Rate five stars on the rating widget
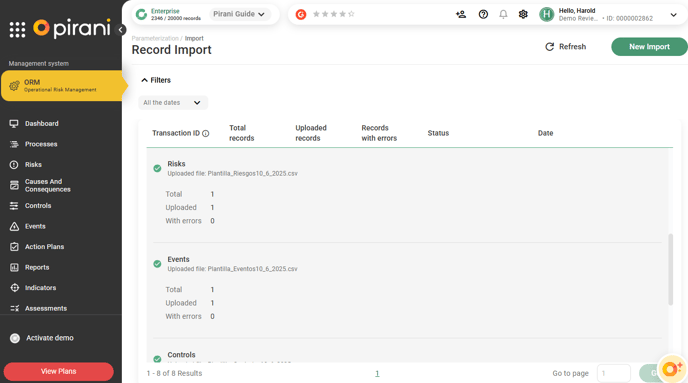688x383 pixels. (x=351, y=14)
